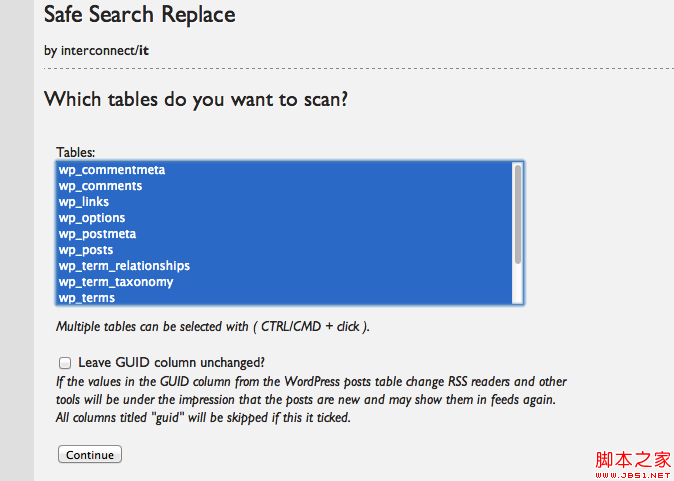Choose wp_links from the tables list
This screenshot has width=674, height=481.
point(84,202)
